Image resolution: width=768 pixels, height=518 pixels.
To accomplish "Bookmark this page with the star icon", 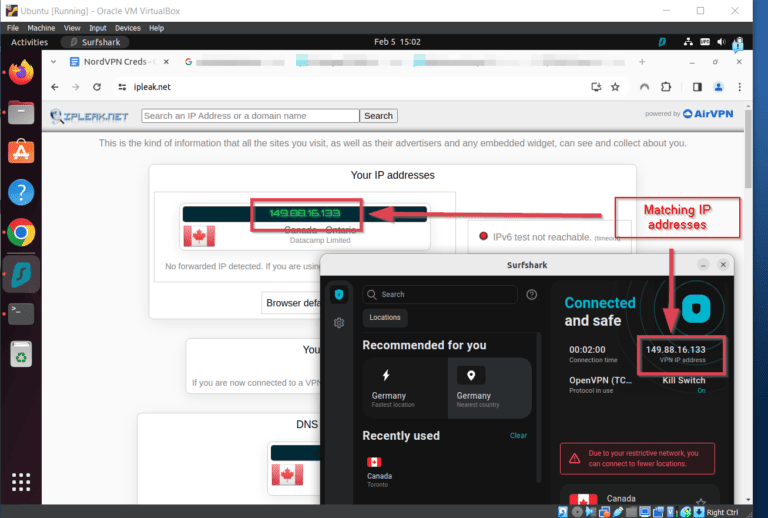I will click(x=615, y=87).
